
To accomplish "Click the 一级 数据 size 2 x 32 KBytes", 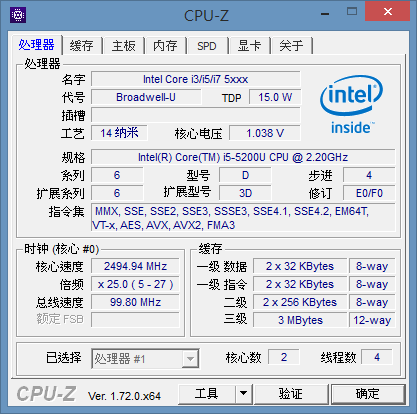I will pos(300,266).
